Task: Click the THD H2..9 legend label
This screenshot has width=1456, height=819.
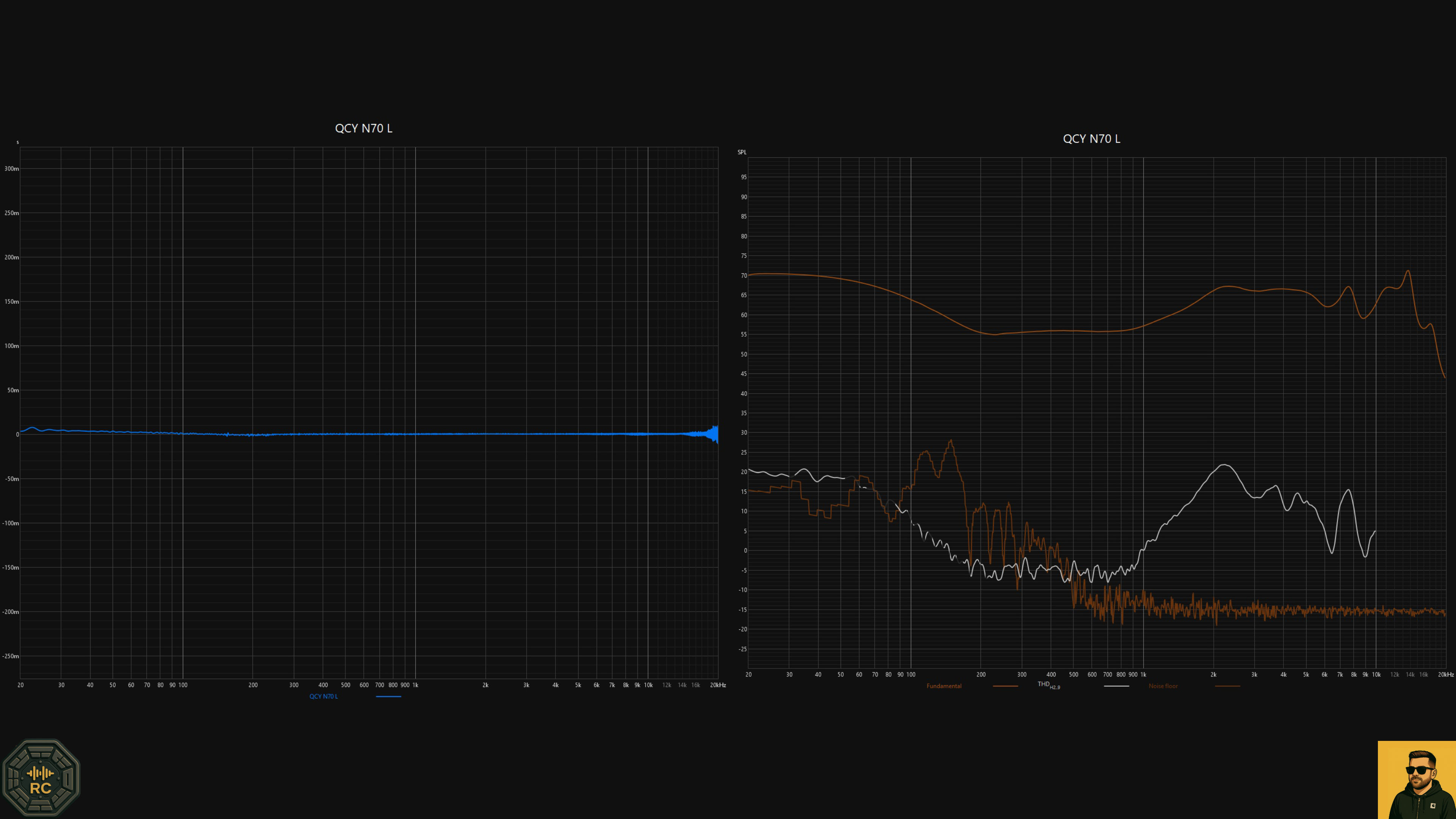Action: tap(1048, 685)
